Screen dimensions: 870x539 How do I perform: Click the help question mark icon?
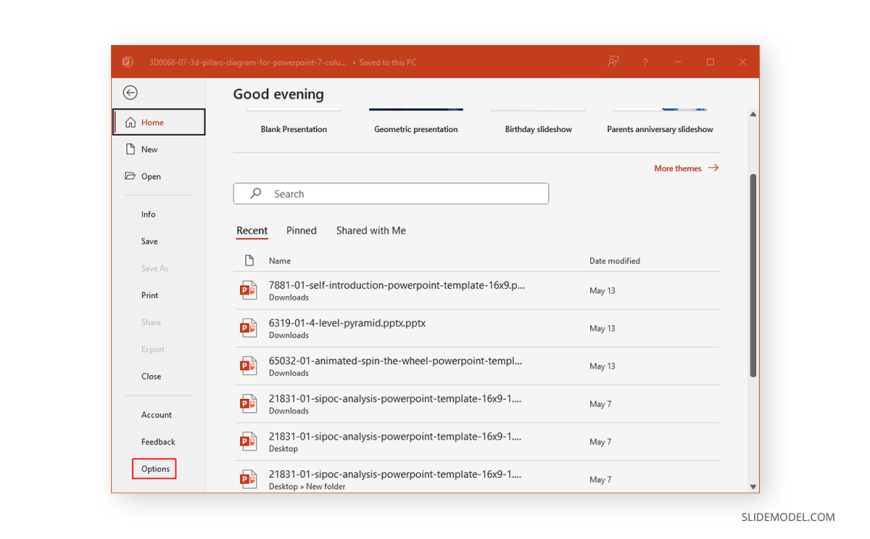645,62
